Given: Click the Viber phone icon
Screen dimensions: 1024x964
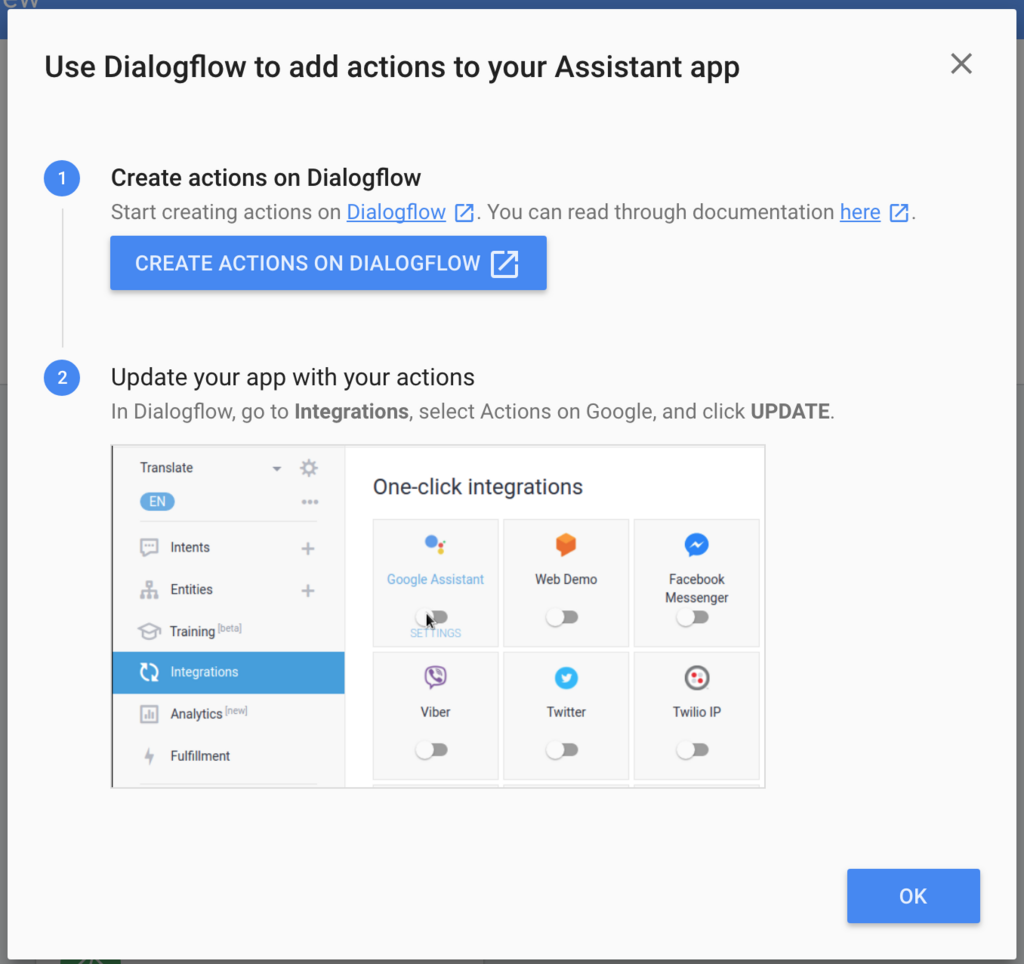Looking at the screenshot, I should (436, 677).
